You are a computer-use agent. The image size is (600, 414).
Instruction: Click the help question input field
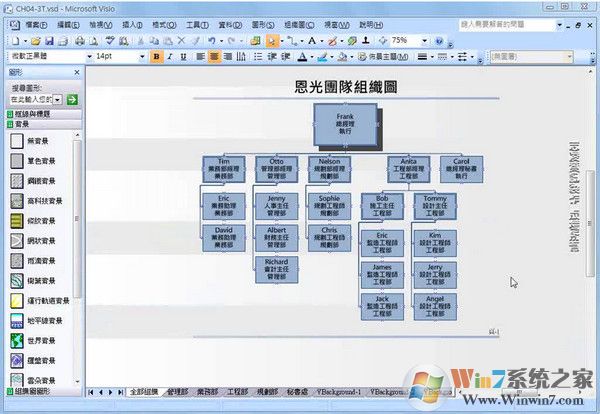click(507, 25)
